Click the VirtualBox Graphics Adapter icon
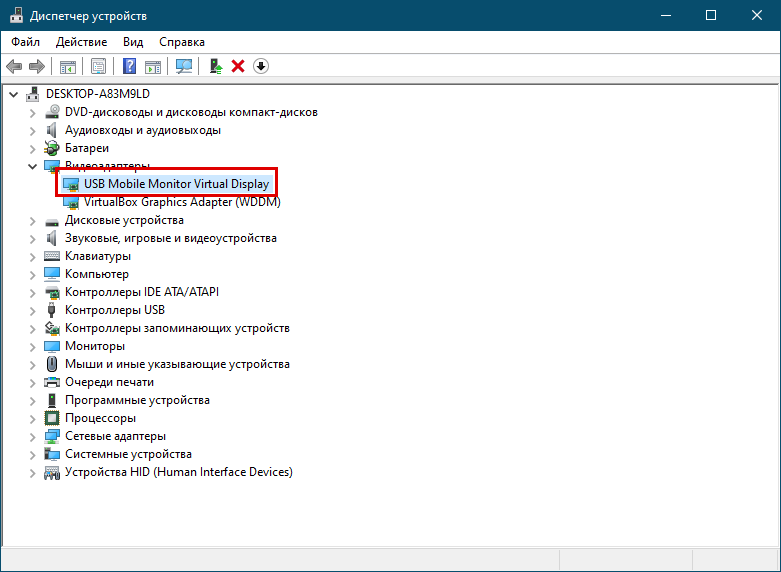 pyautogui.click(x=71, y=202)
